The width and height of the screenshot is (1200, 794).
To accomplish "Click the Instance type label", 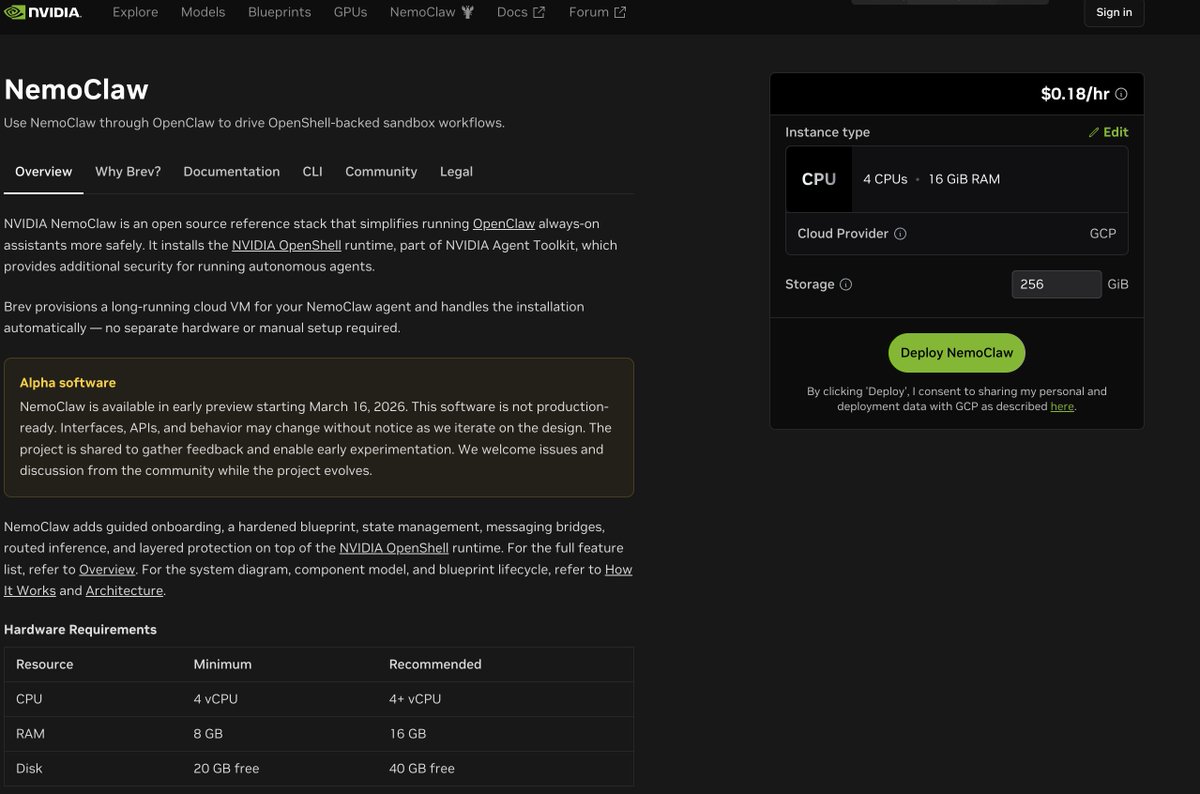I will pyautogui.click(x=827, y=132).
